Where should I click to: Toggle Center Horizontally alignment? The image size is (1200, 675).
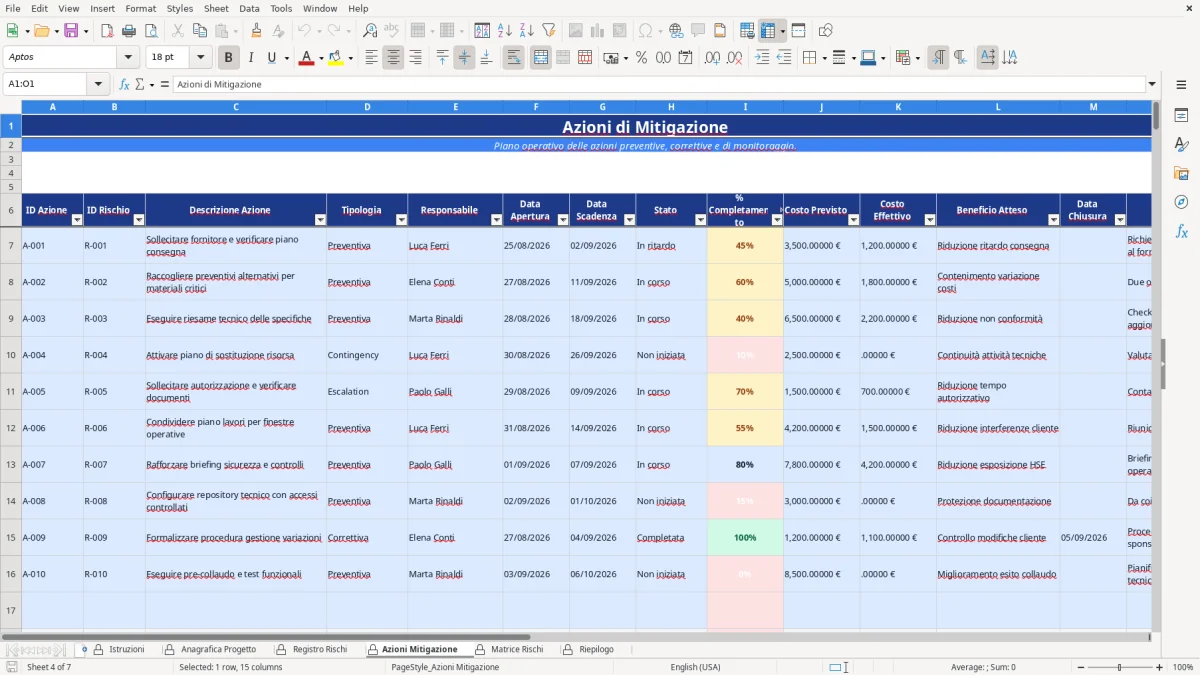coord(393,58)
